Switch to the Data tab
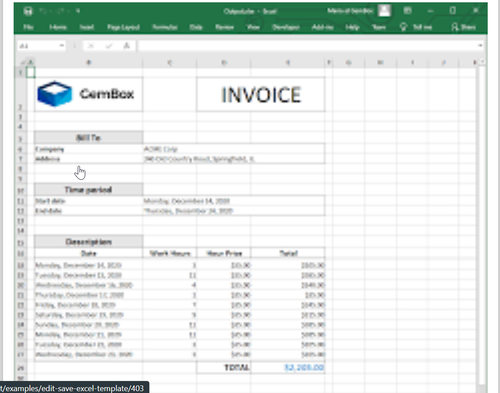 pyautogui.click(x=196, y=27)
